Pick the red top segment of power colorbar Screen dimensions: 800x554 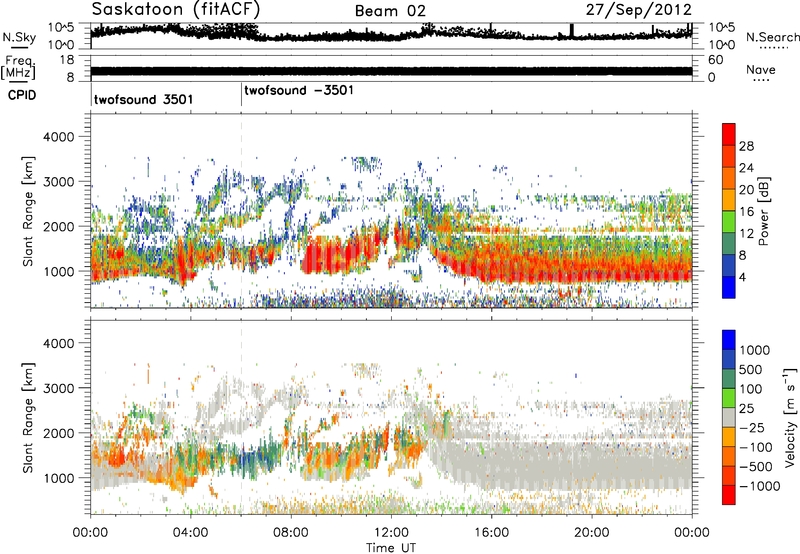point(729,134)
